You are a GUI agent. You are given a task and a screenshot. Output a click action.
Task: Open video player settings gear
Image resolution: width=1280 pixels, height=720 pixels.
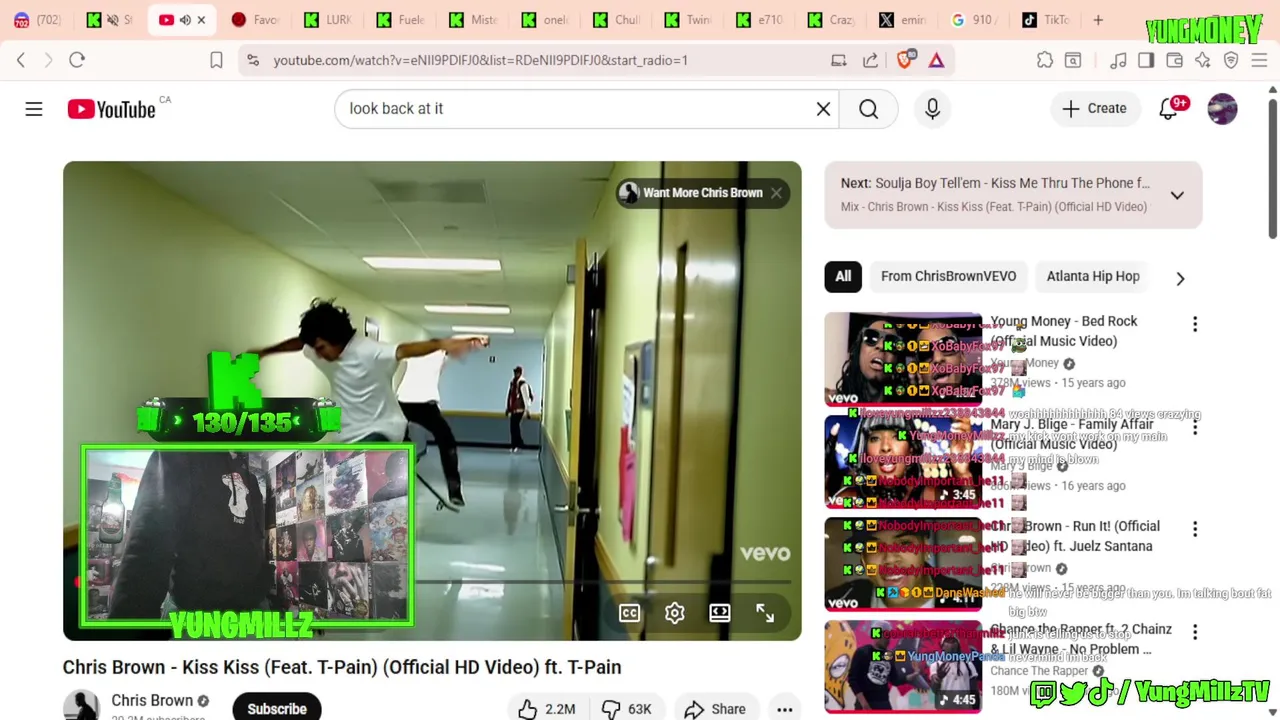[x=675, y=613]
